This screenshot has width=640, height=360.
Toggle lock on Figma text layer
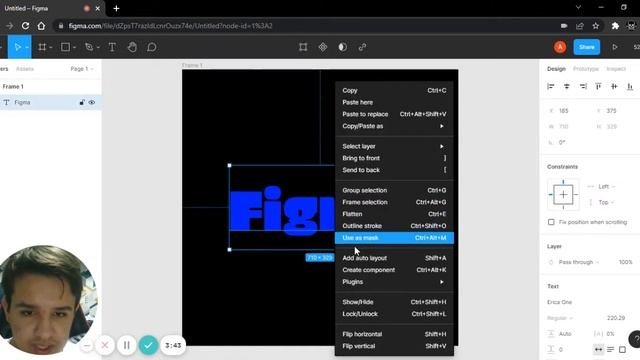pyautogui.click(x=82, y=102)
